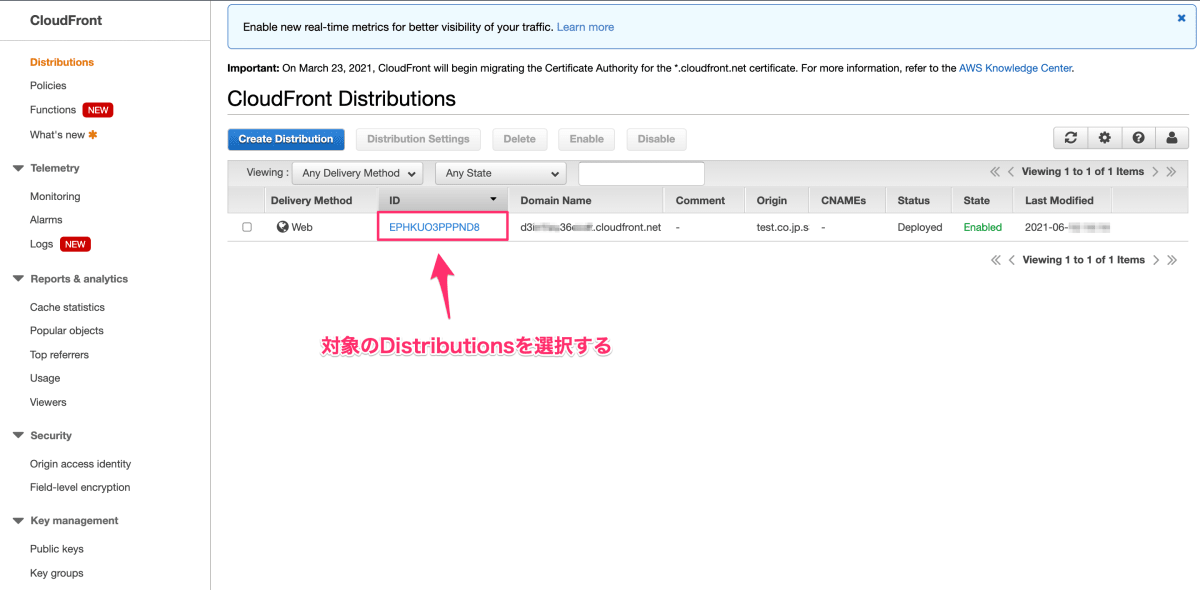Screen dimensions: 1200x590
Task: Open the AWS Knowledge Center link
Action: [x=1015, y=68]
